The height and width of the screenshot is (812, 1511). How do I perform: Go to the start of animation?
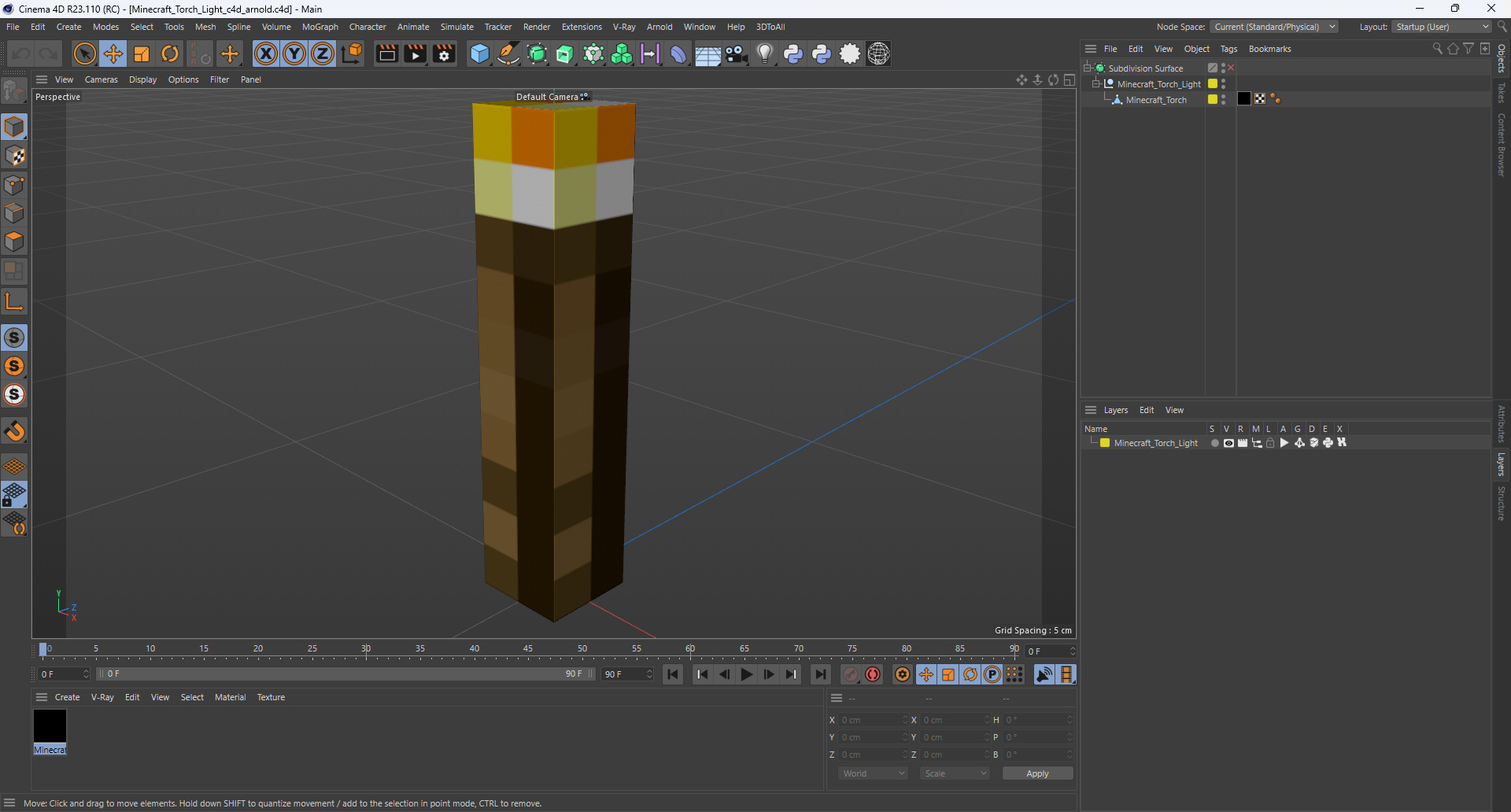[673, 674]
